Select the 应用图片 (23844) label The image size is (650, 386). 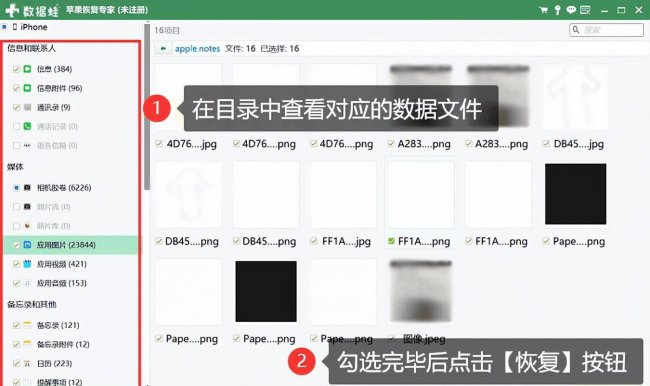pyautogui.click(x=66, y=245)
